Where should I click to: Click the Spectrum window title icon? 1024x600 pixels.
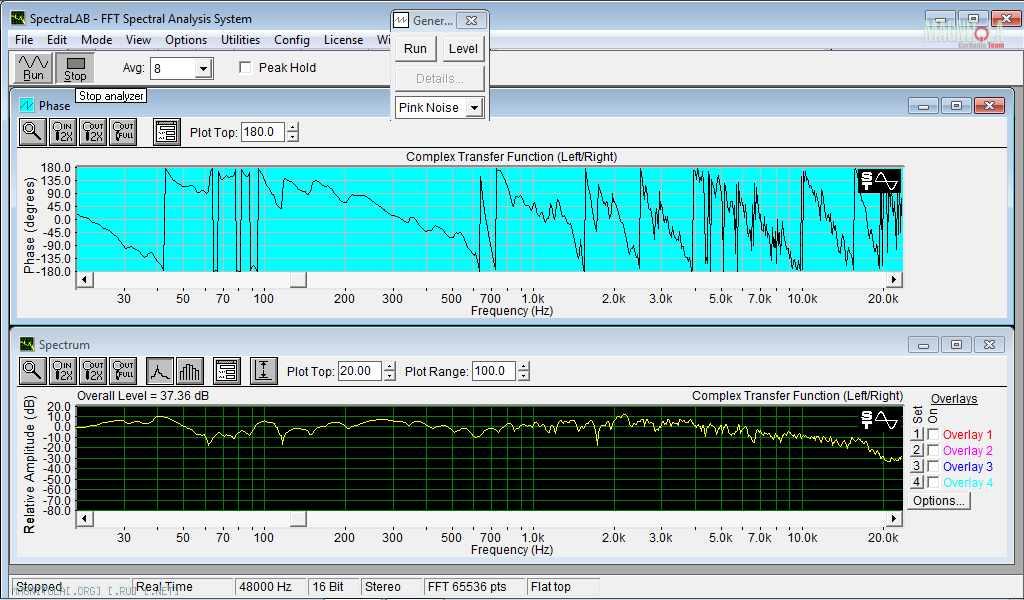pyautogui.click(x=27, y=344)
